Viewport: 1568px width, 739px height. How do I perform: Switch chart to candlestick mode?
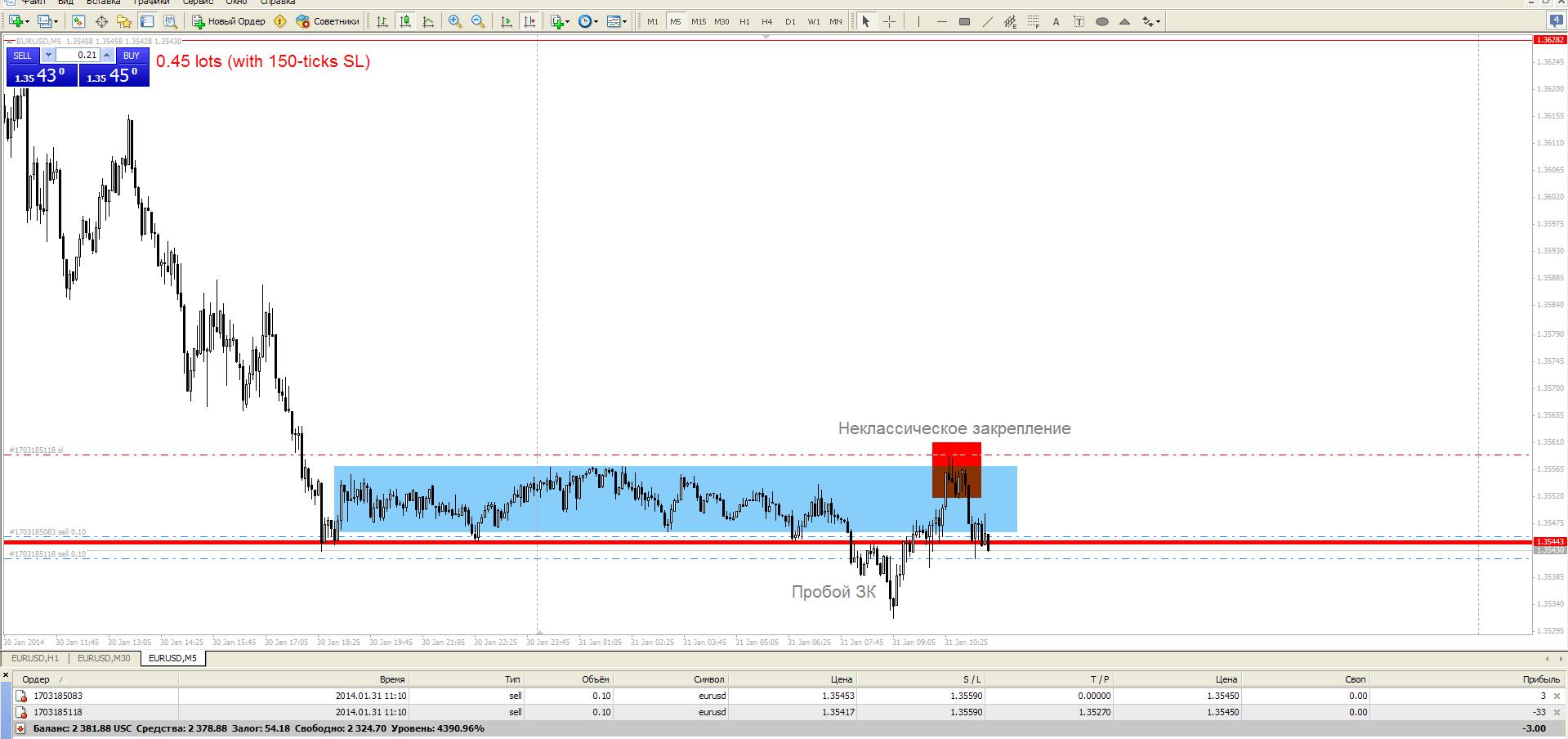point(405,22)
